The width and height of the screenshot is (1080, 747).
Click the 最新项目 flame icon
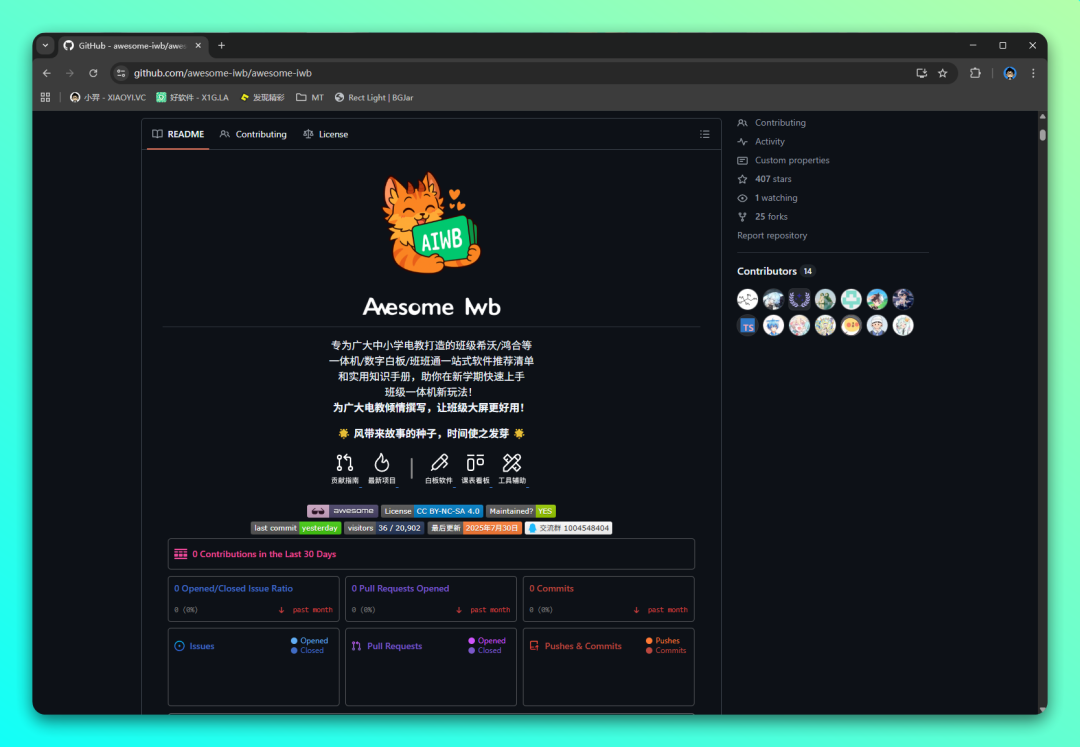coord(381,463)
